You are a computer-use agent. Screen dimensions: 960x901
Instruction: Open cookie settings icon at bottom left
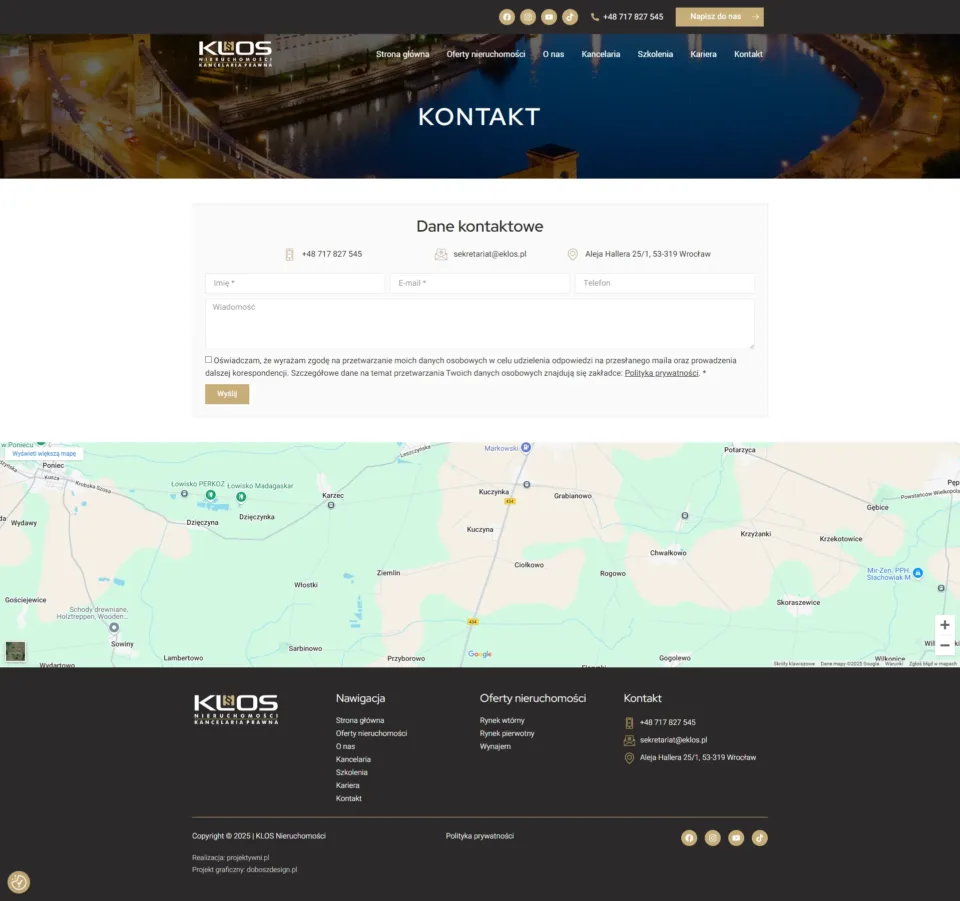click(x=18, y=882)
